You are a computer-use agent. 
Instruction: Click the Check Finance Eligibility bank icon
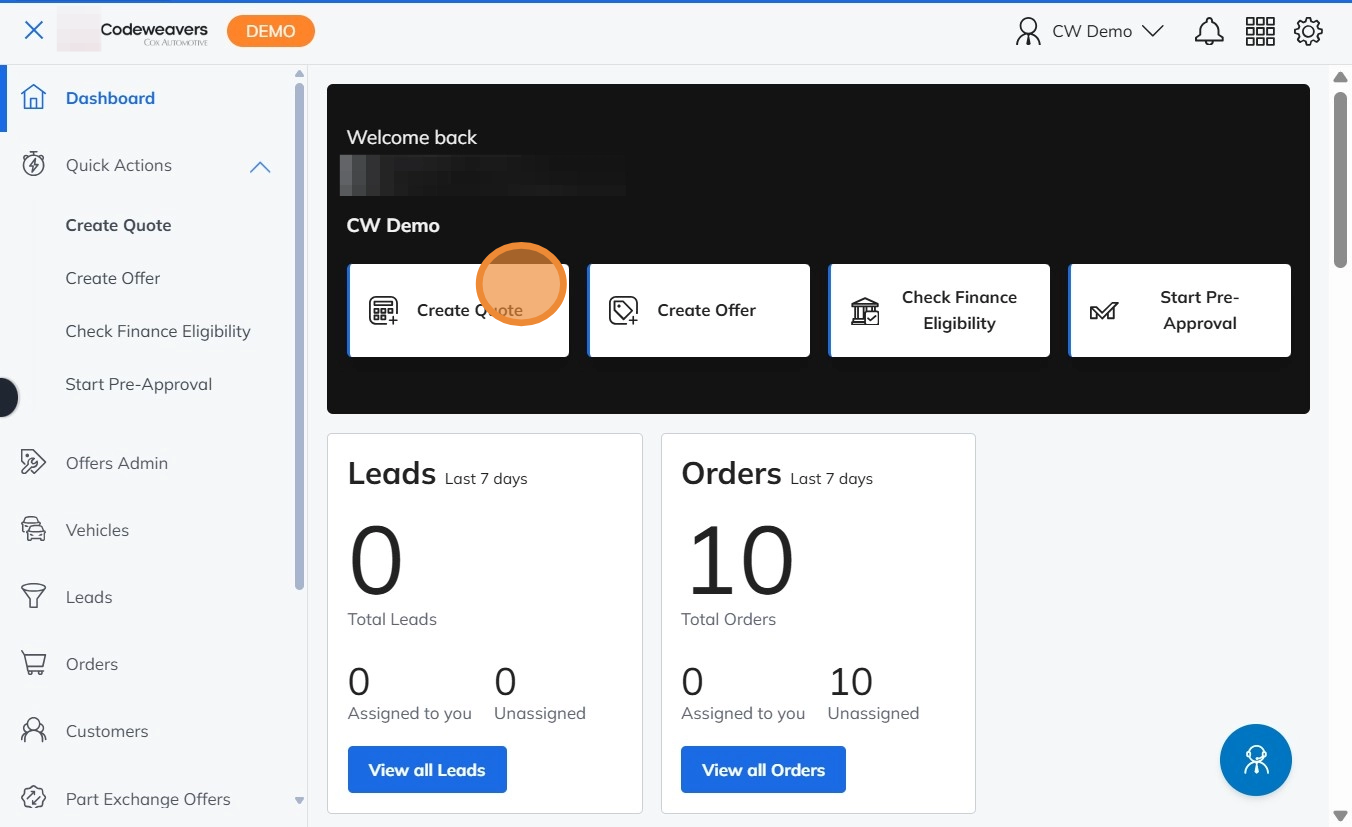tap(865, 310)
